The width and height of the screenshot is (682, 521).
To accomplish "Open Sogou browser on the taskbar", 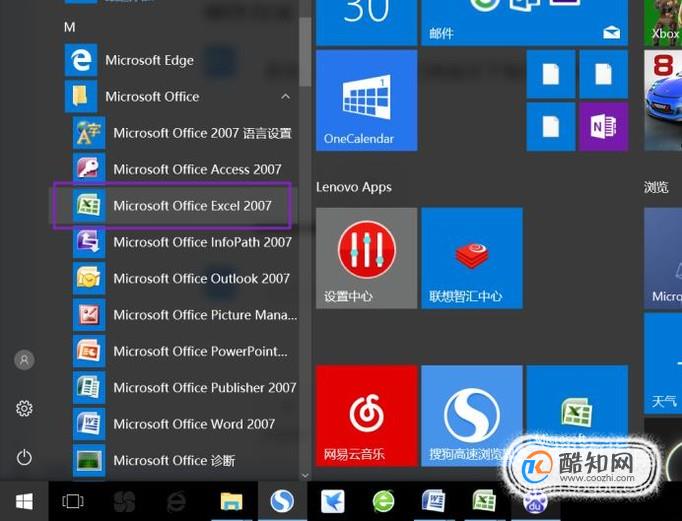I will [x=282, y=501].
